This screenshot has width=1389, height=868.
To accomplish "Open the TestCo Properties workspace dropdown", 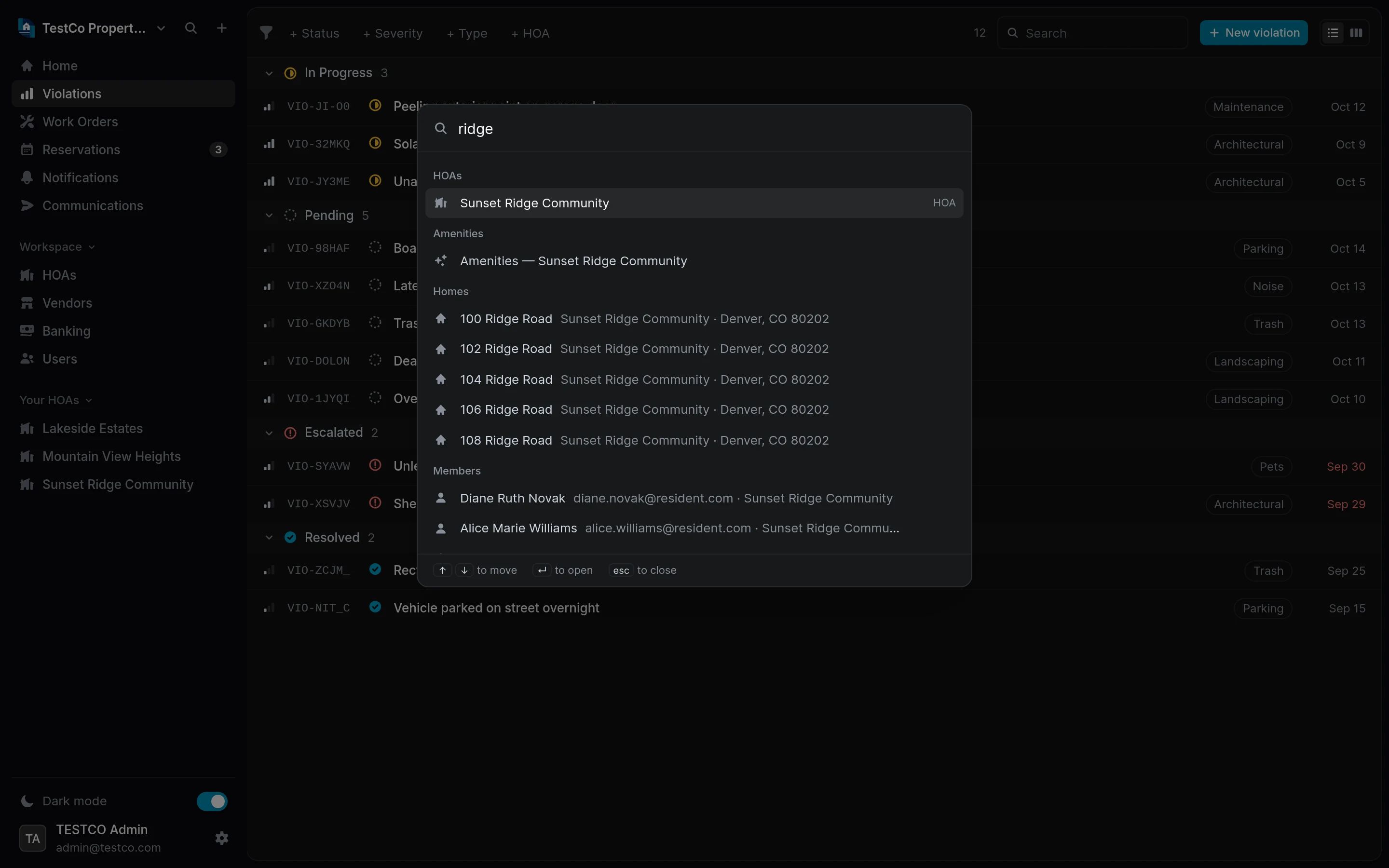I will click(93, 28).
